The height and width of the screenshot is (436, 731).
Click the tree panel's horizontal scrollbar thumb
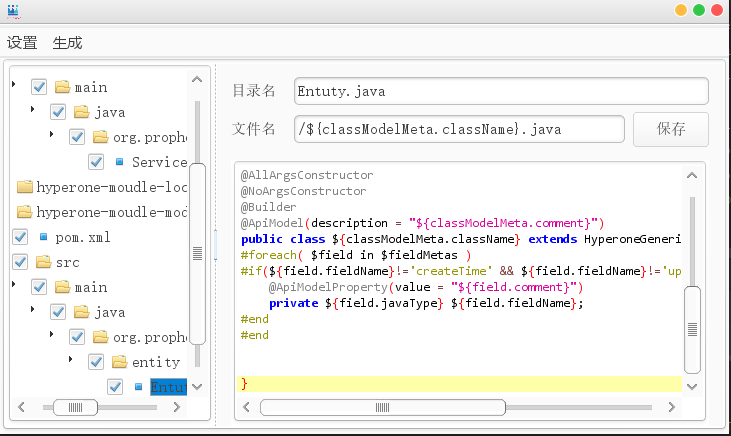click(76, 408)
